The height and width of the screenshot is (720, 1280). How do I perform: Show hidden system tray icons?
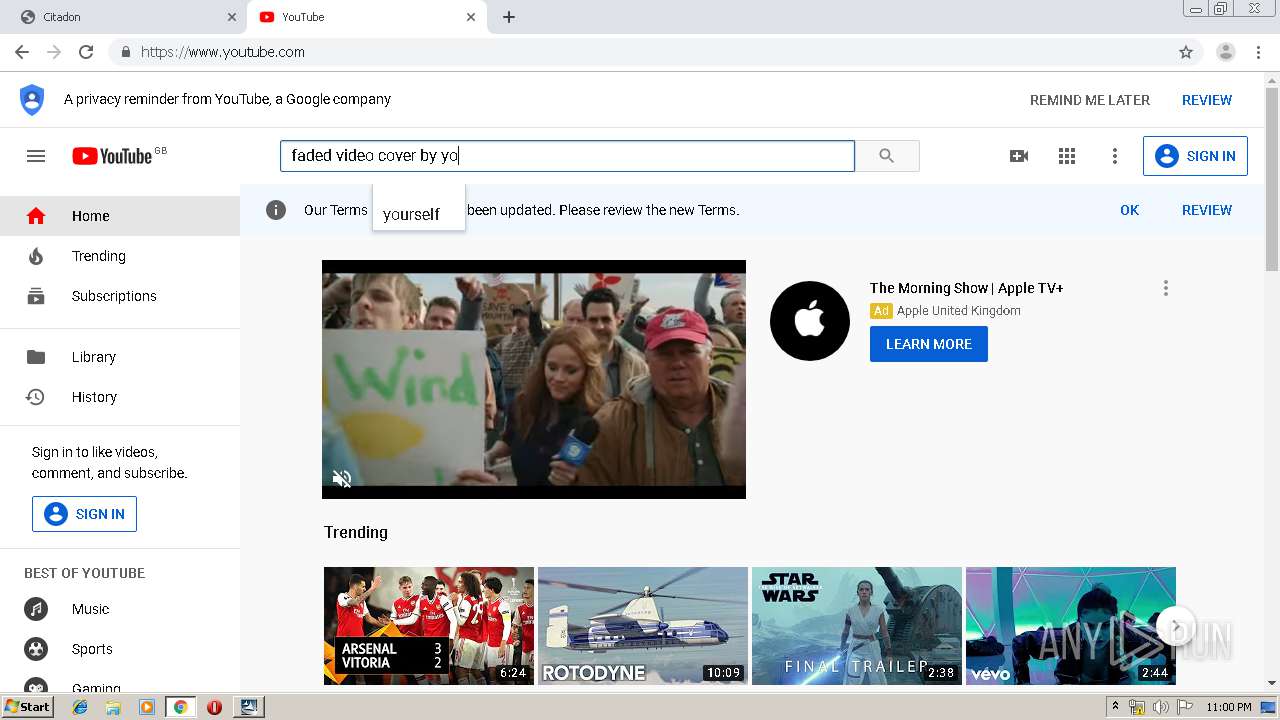[x=1116, y=707]
